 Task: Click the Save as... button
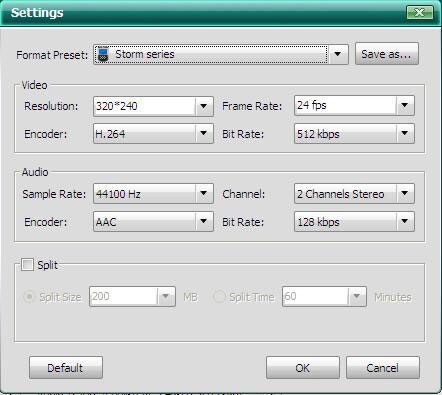[387, 54]
